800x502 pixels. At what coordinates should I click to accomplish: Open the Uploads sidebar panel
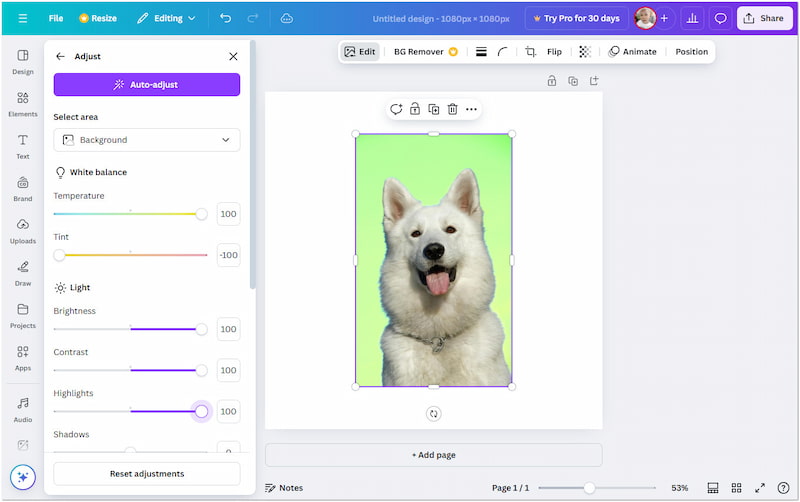click(22, 230)
